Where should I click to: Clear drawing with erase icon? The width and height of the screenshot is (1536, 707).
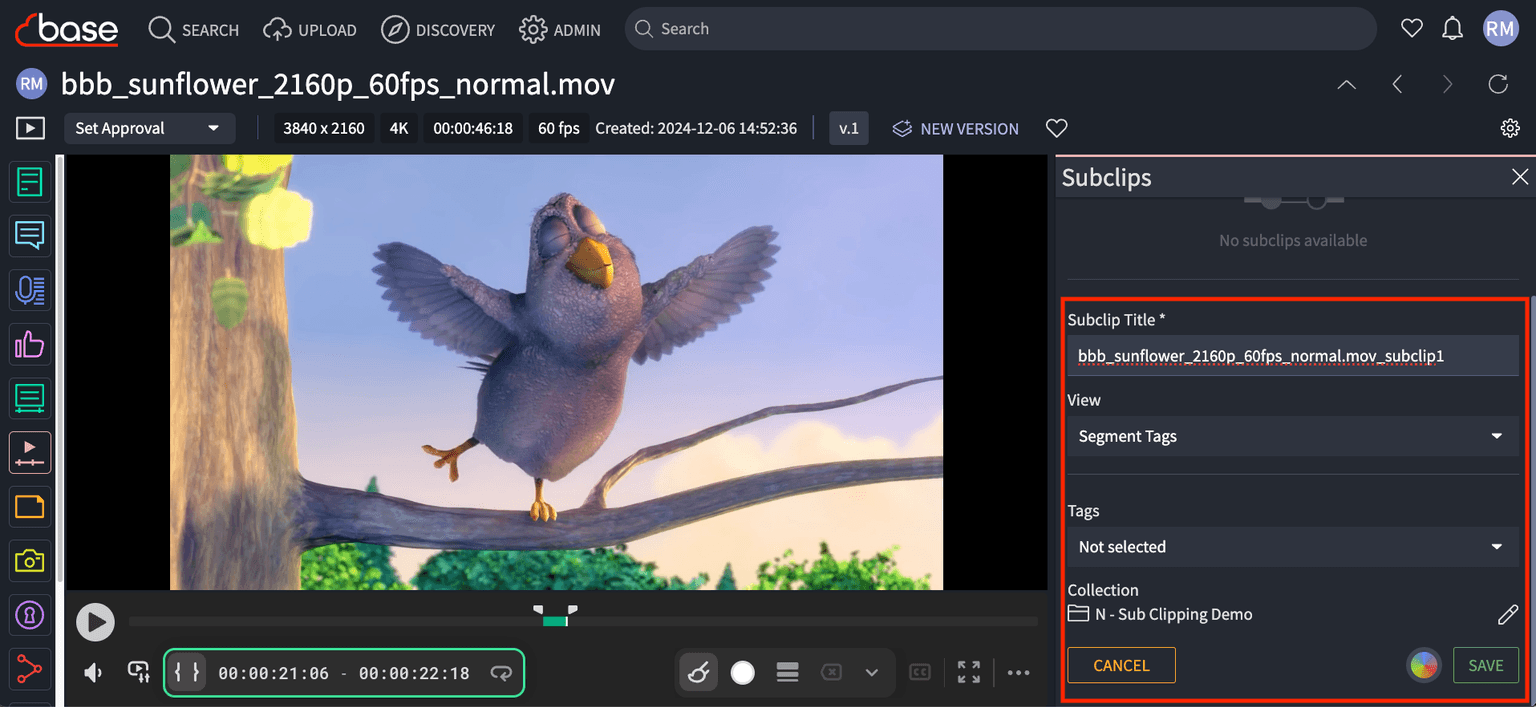(831, 673)
